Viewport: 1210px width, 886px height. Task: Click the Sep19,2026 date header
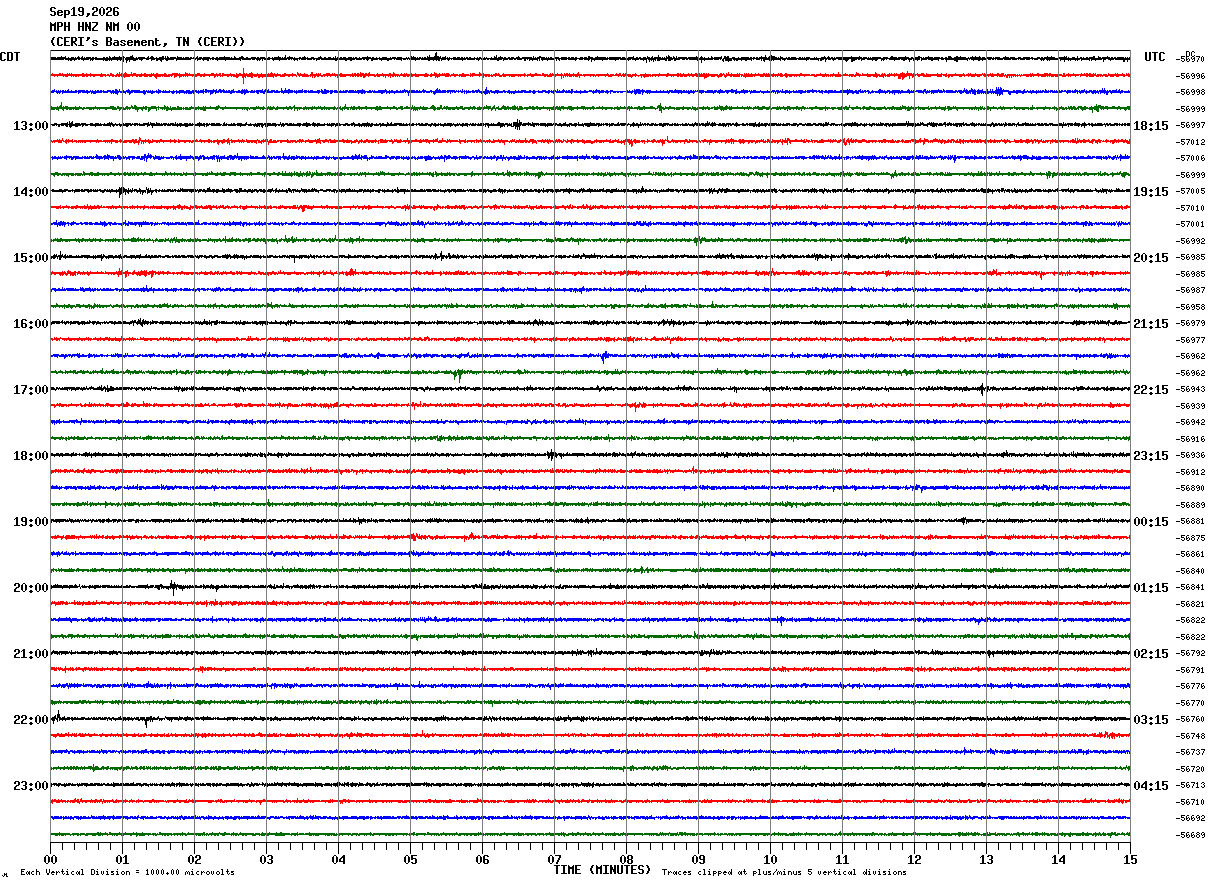[x=84, y=12]
